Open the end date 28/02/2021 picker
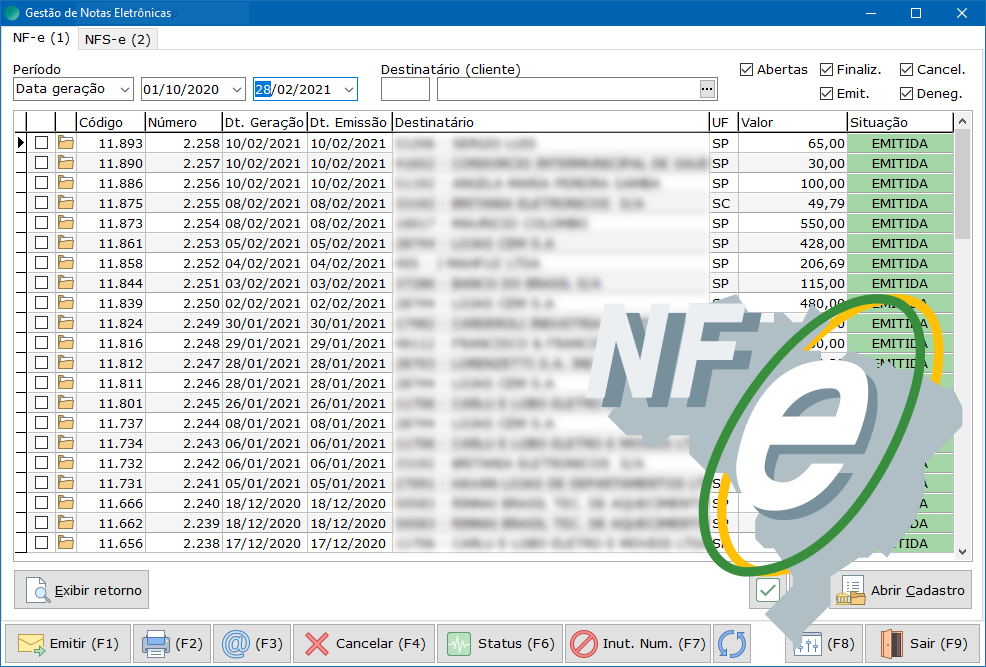This screenshot has width=986, height=667. pos(305,89)
